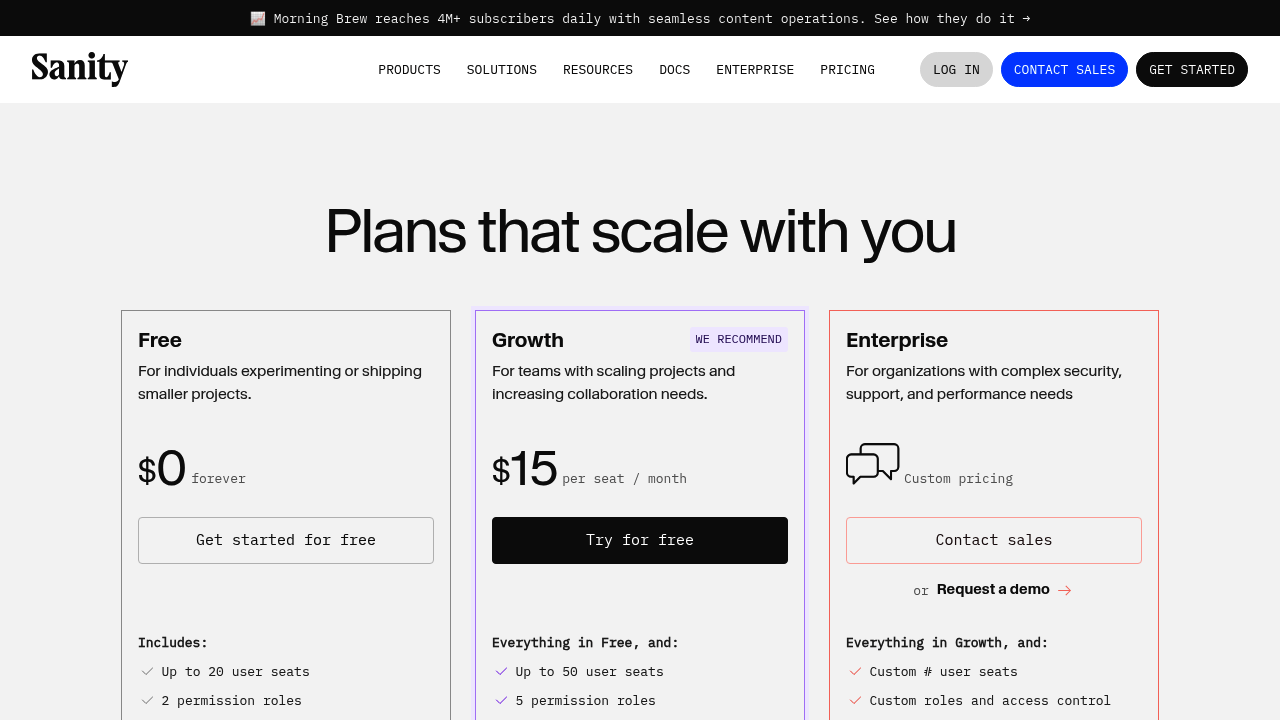
Task: Open the Docs navigation item
Action: click(675, 70)
